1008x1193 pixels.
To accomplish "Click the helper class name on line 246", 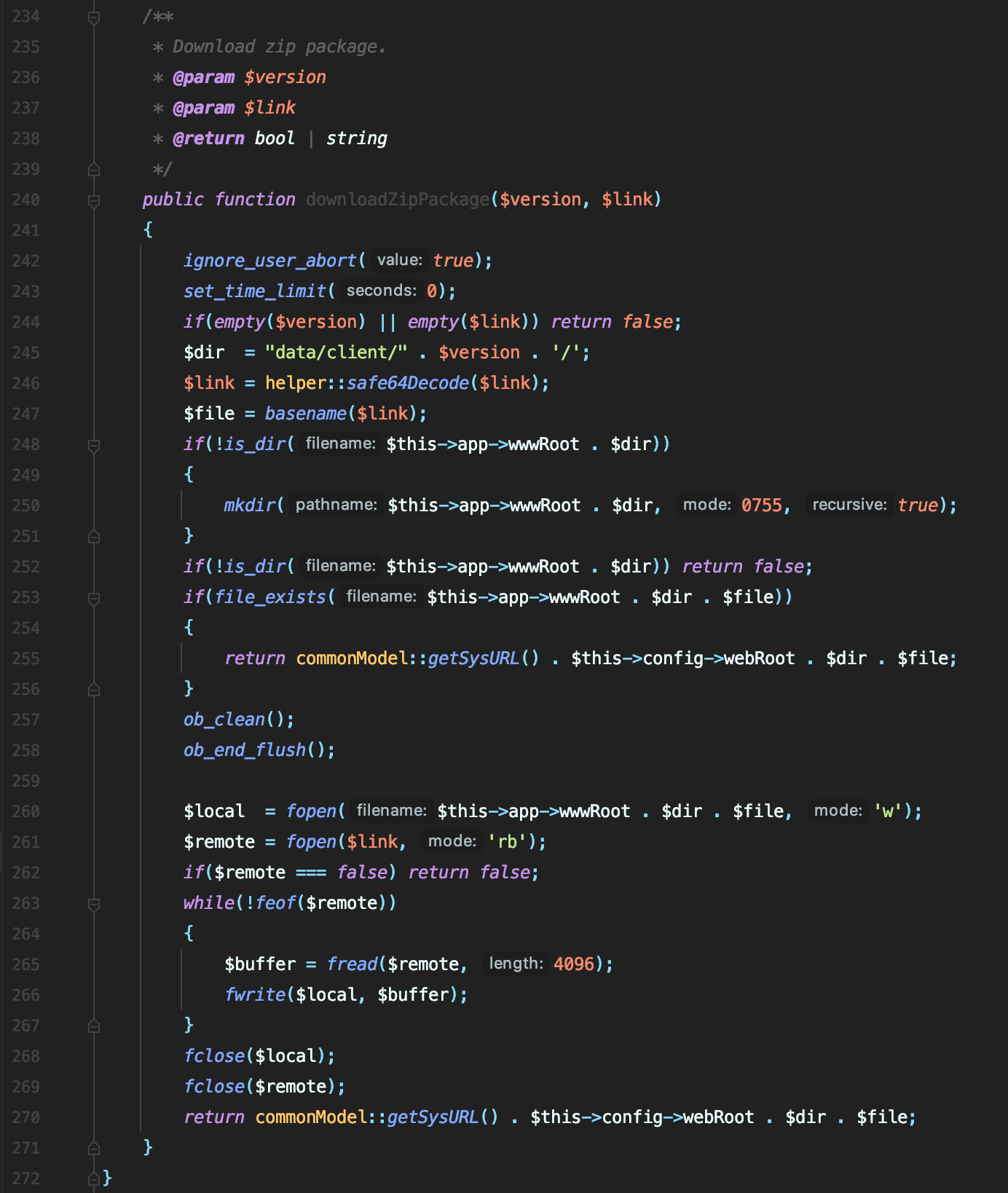I will (x=296, y=383).
